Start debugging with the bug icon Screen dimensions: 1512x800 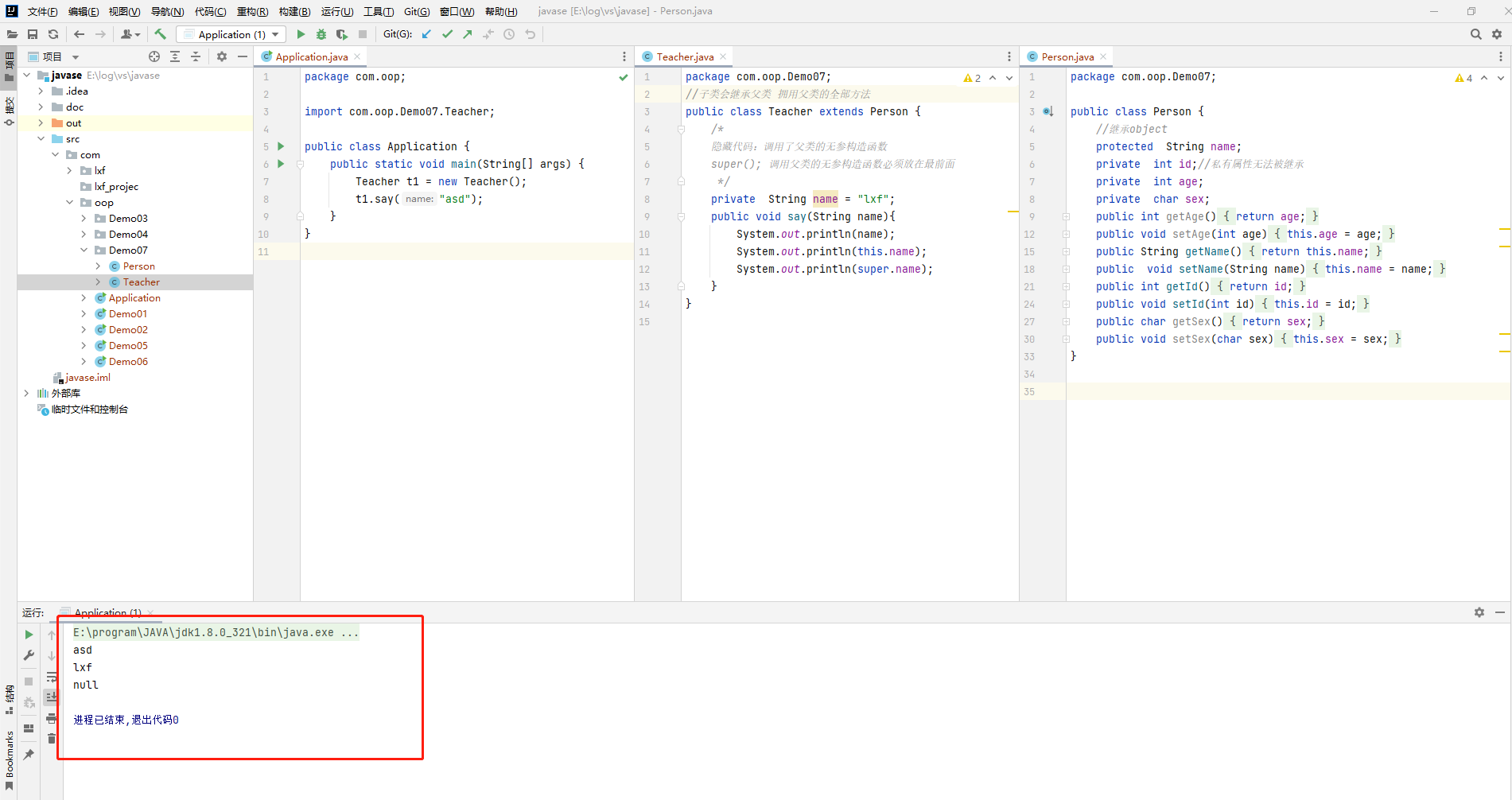321,34
